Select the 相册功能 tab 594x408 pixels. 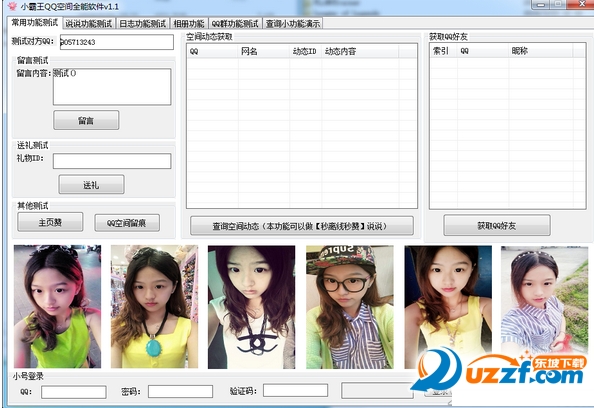(189, 23)
